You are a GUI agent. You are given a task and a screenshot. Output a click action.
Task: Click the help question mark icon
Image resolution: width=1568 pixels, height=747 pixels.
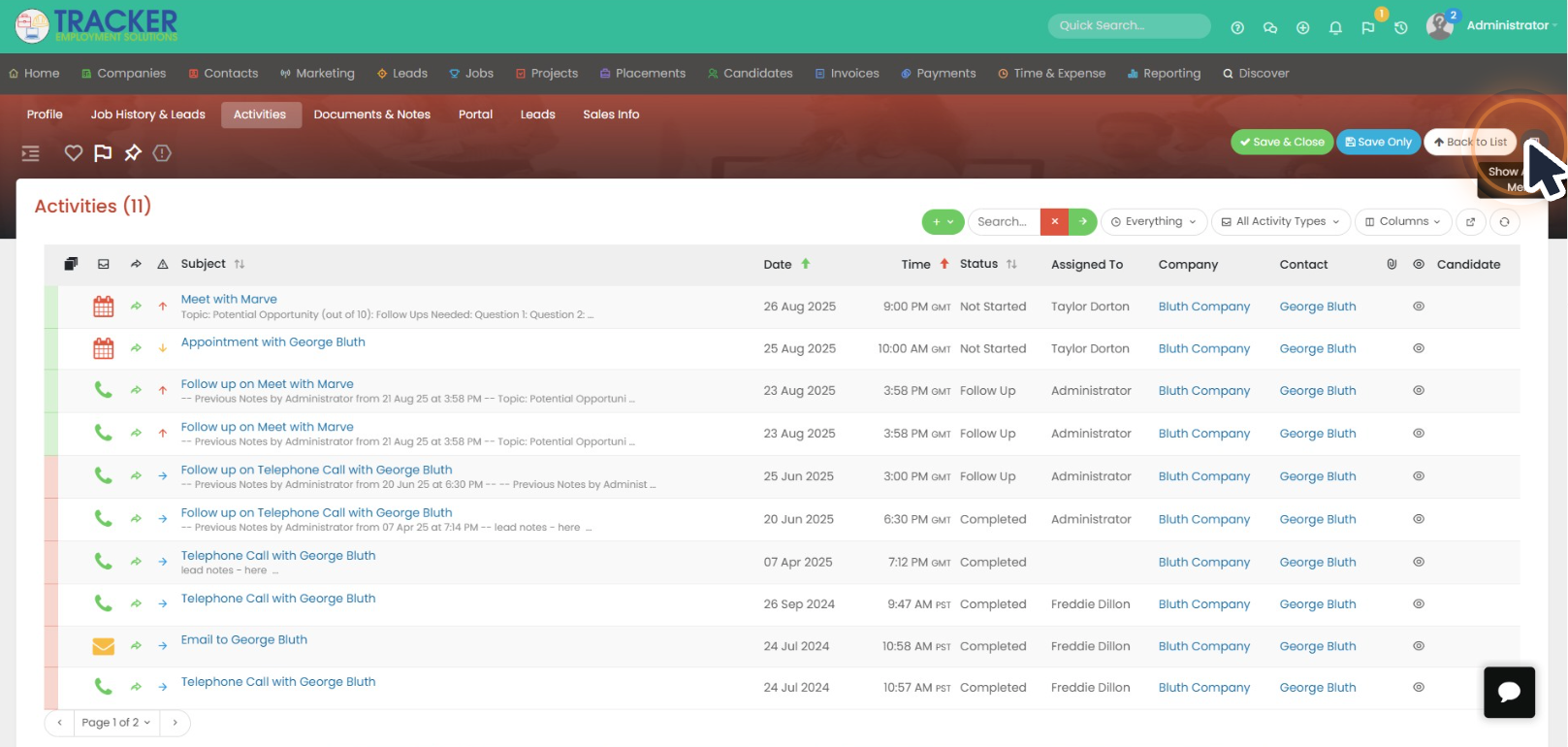[x=1237, y=28]
